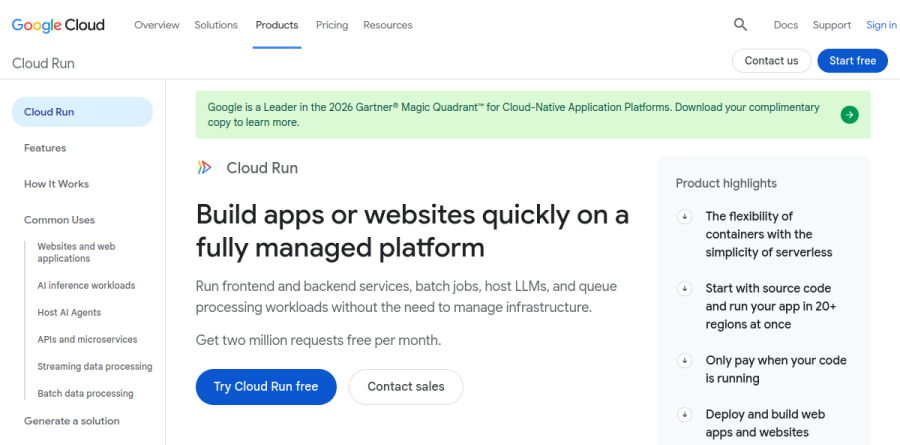This screenshot has height=445, width=900.
Task: Select Common Uses in sidebar
Action: click(x=59, y=220)
